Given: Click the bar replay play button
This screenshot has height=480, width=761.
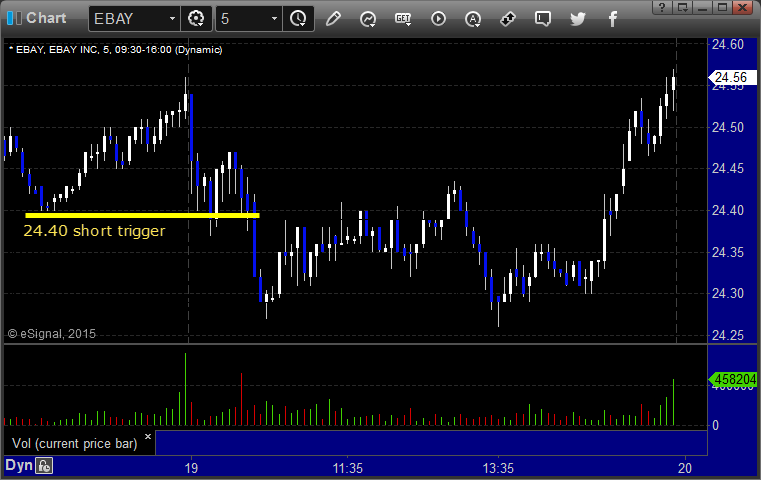Looking at the screenshot, I should click(438, 19).
